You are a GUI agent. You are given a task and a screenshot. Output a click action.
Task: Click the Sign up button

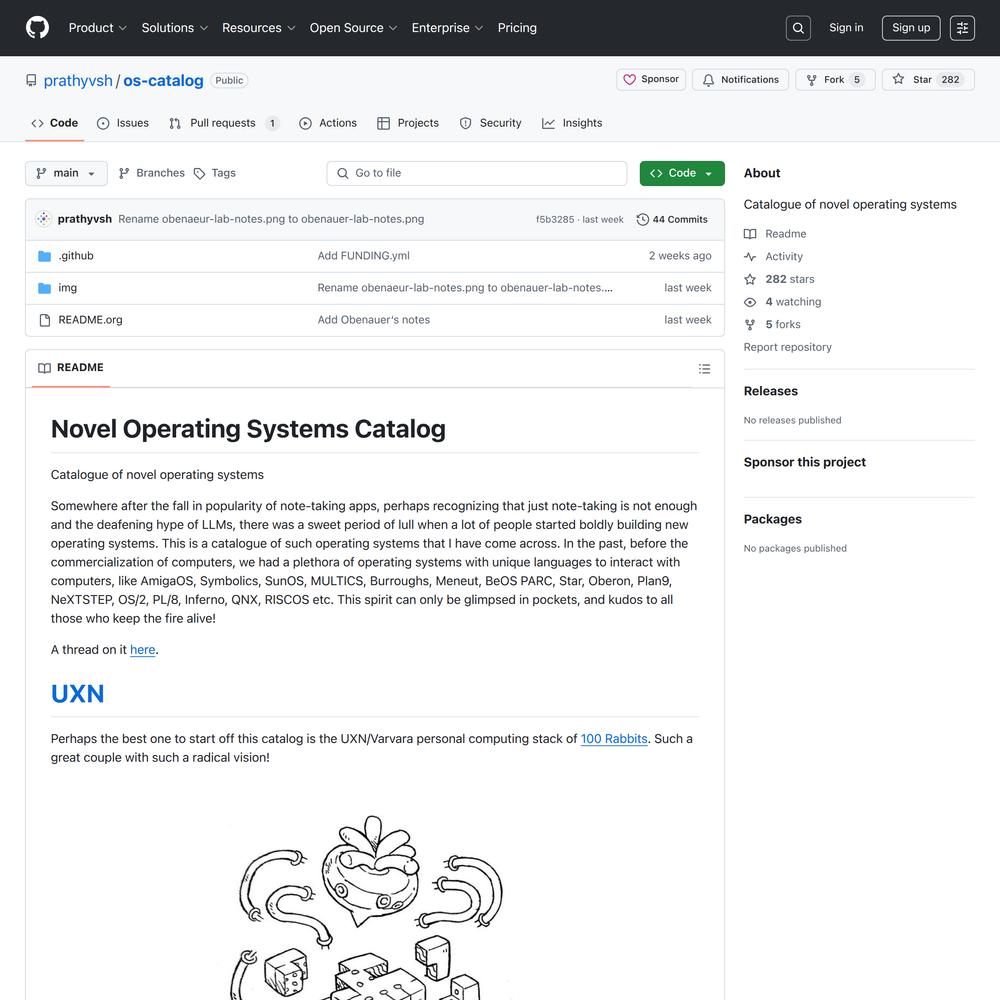[910, 28]
